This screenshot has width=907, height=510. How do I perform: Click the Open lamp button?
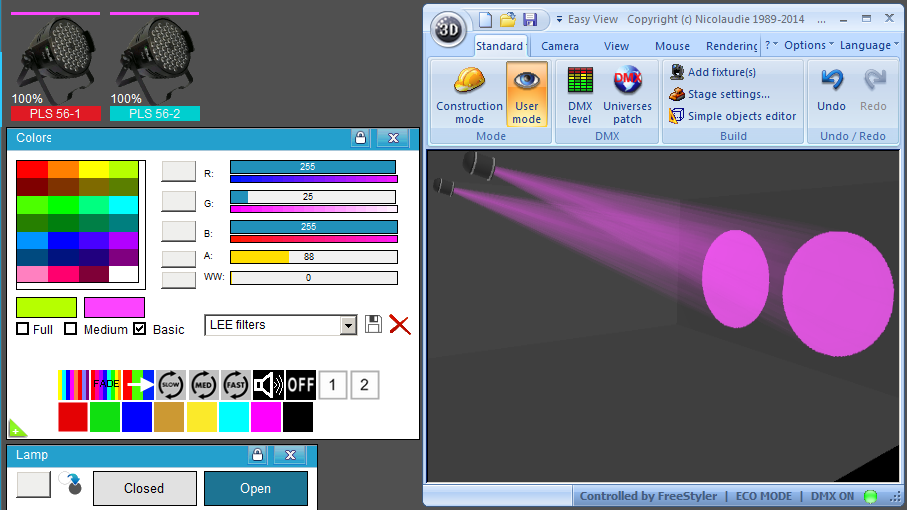tap(256, 489)
